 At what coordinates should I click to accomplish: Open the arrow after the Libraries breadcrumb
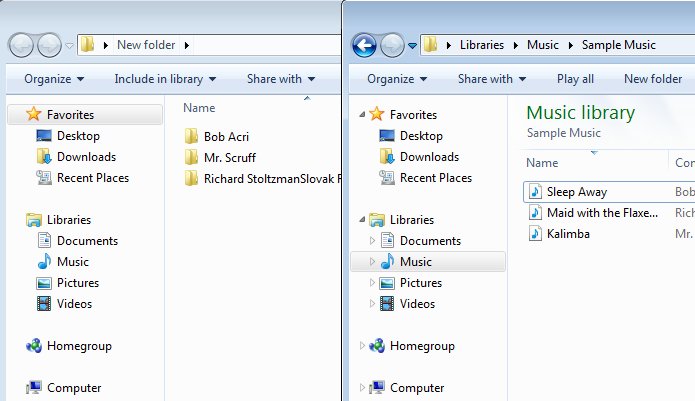pos(515,45)
